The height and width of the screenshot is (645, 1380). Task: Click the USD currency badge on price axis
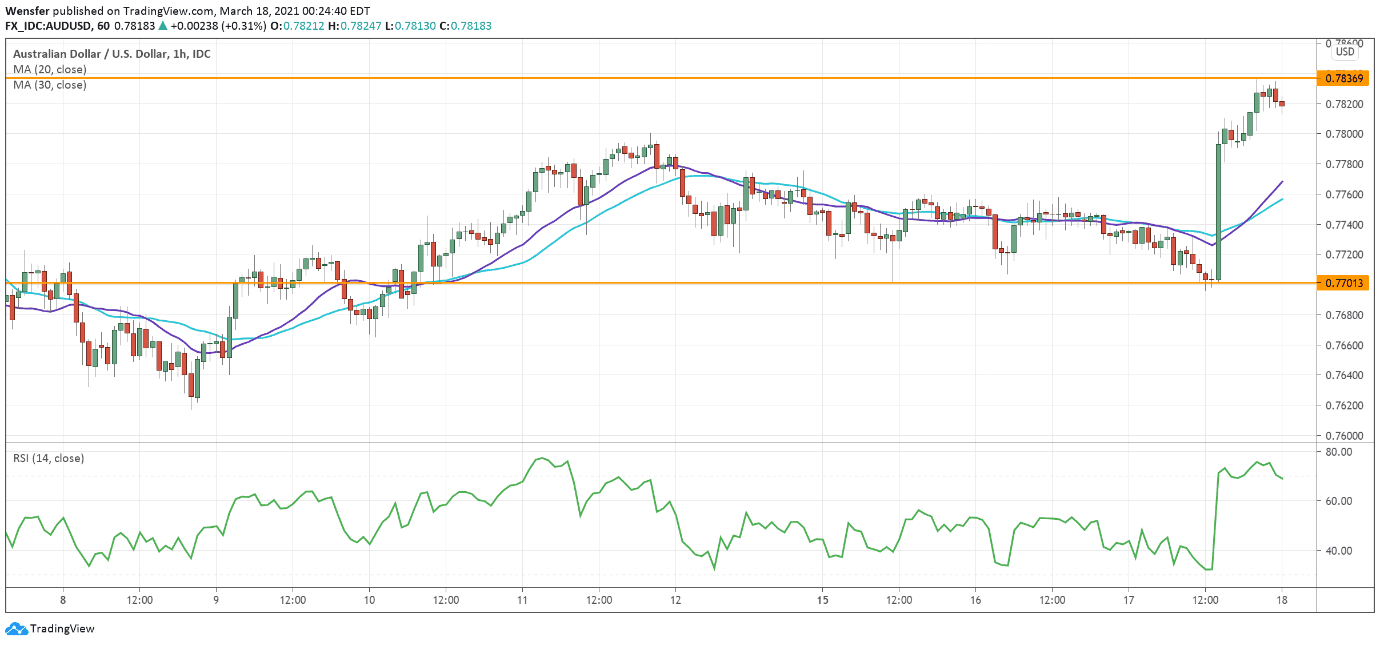tap(1345, 52)
